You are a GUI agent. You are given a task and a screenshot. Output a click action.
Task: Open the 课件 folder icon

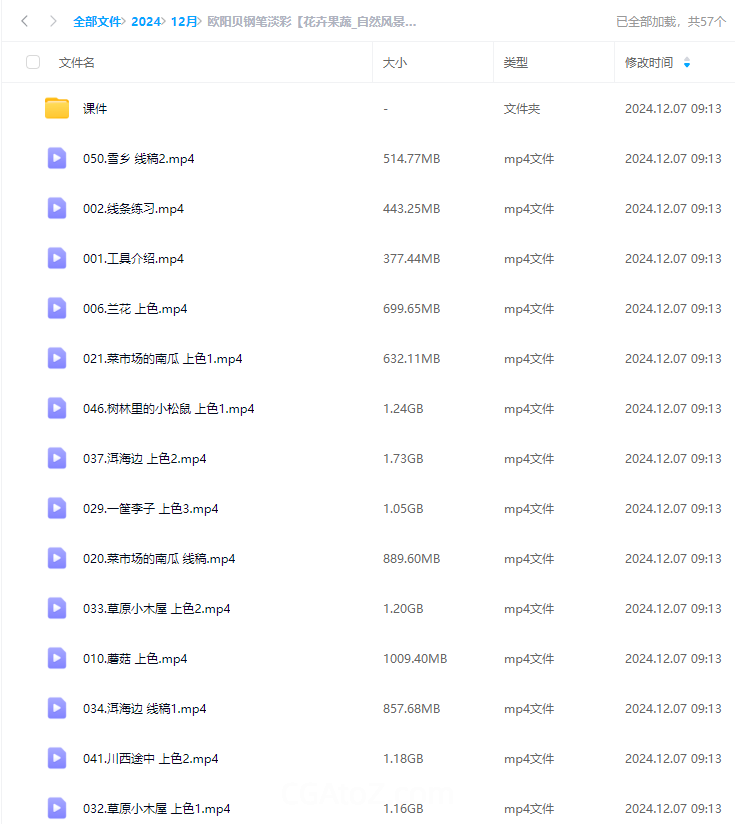[57, 108]
